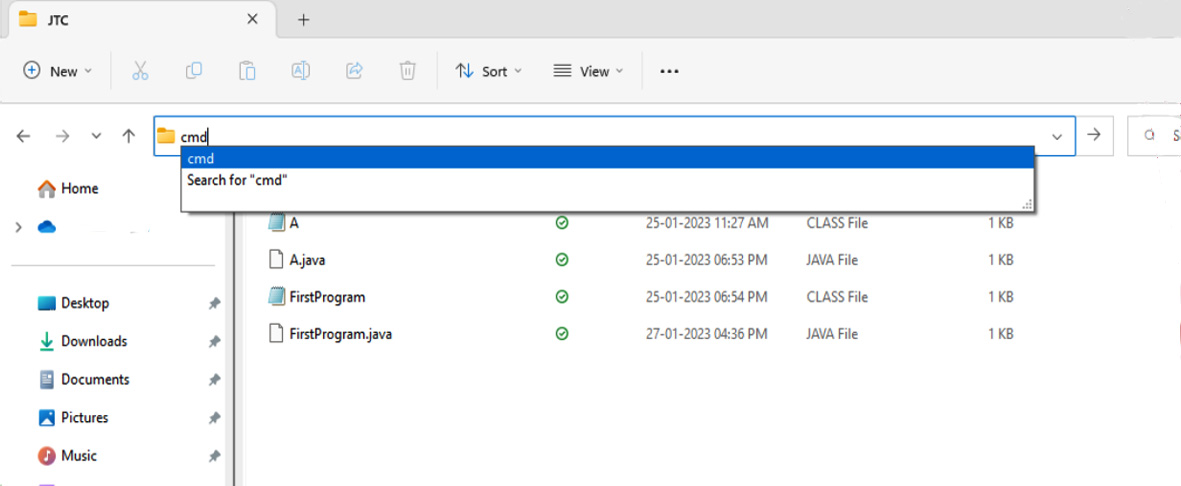The width and height of the screenshot is (1181, 486).
Task: Select the "cmd" autocomplete suggestion
Action: tap(606, 158)
